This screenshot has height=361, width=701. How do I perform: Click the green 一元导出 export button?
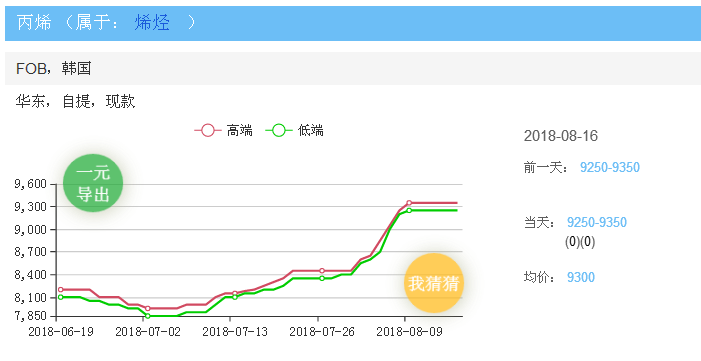tap(93, 183)
